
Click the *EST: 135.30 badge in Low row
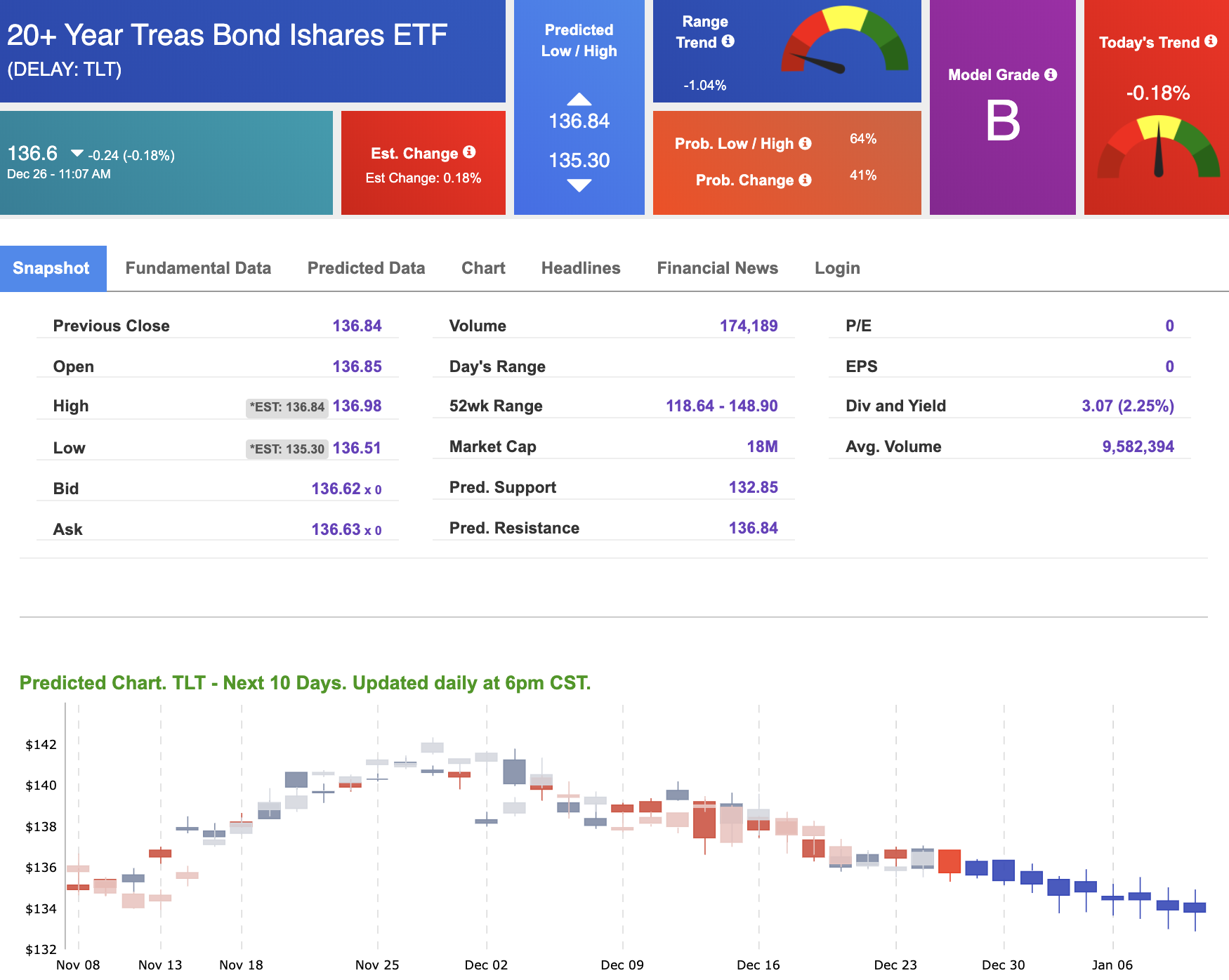click(287, 449)
